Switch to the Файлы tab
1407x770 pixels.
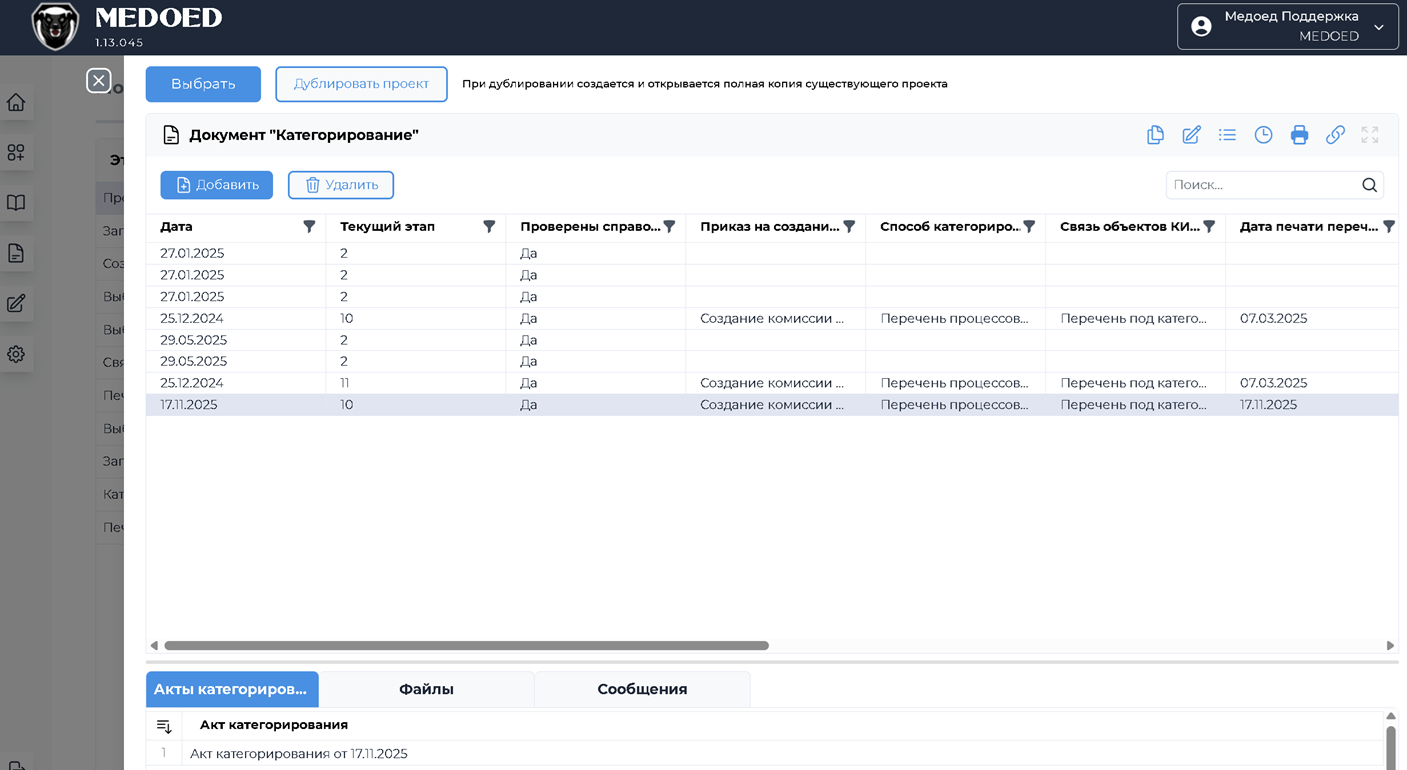pyautogui.click(x=426, y=689)
